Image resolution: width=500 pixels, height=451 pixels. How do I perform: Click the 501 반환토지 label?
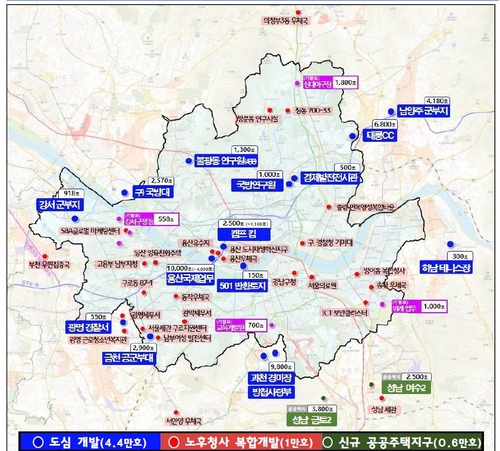click(x=242, y=286)
